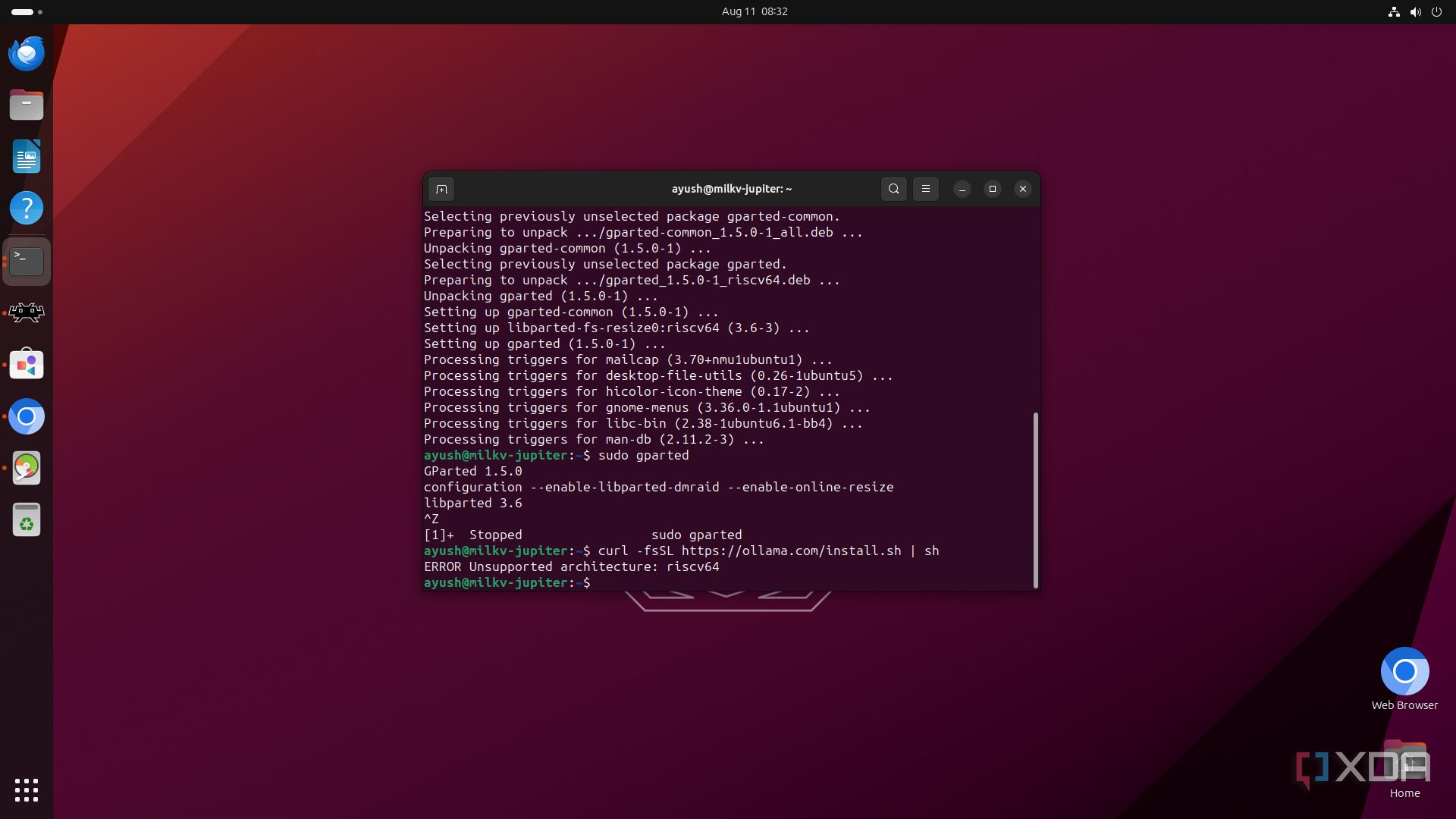Open Thunderbird Mail from the dock
The height and width of the screenshot is (819, 1456).
(x=27, y=53)
